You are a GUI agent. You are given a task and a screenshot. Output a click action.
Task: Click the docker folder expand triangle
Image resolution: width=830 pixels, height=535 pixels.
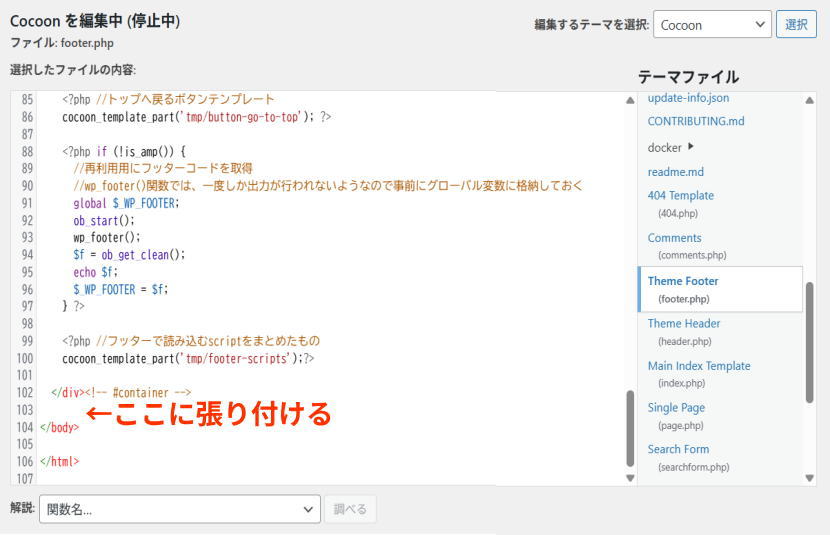pyautogui.click(x=690, y=147)
